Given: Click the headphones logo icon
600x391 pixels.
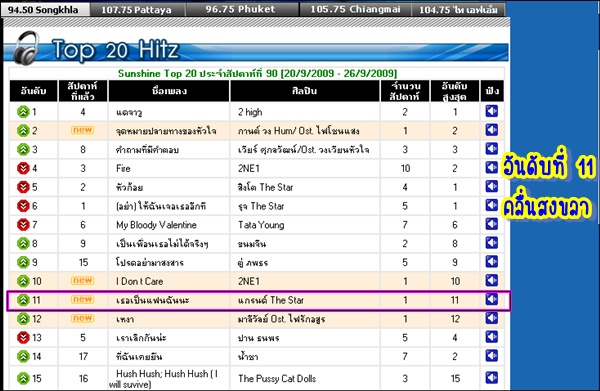Looking at the screenshot, I should (26, 48).
